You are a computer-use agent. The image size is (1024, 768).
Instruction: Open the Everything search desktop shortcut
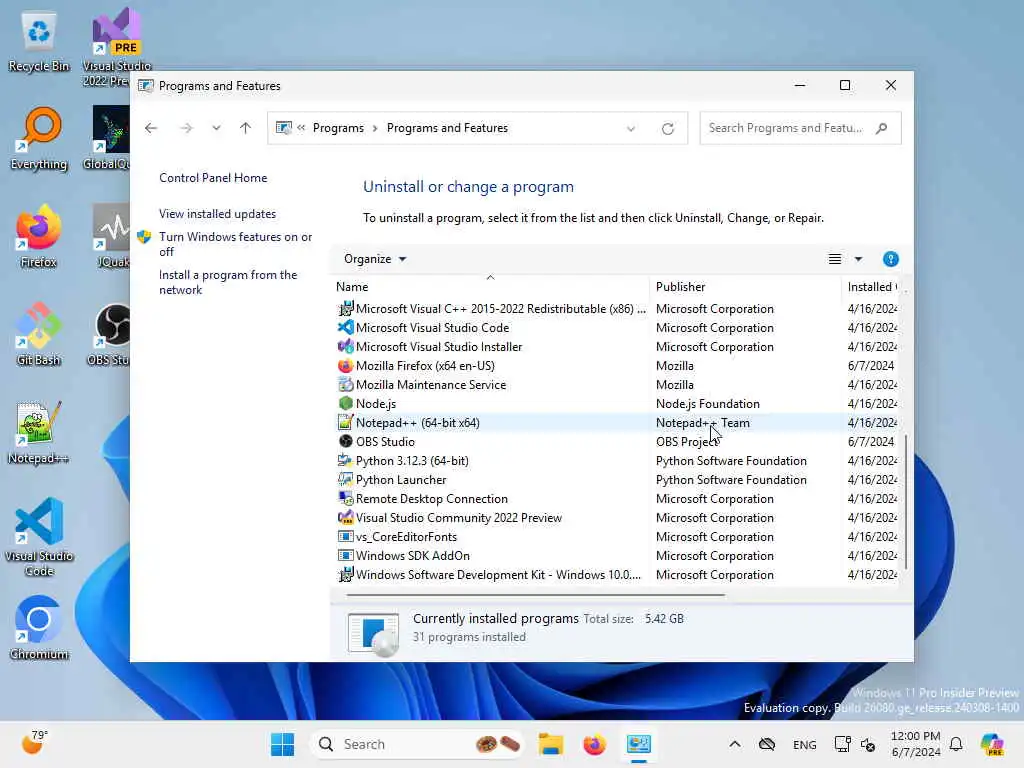tap(39, 138)
